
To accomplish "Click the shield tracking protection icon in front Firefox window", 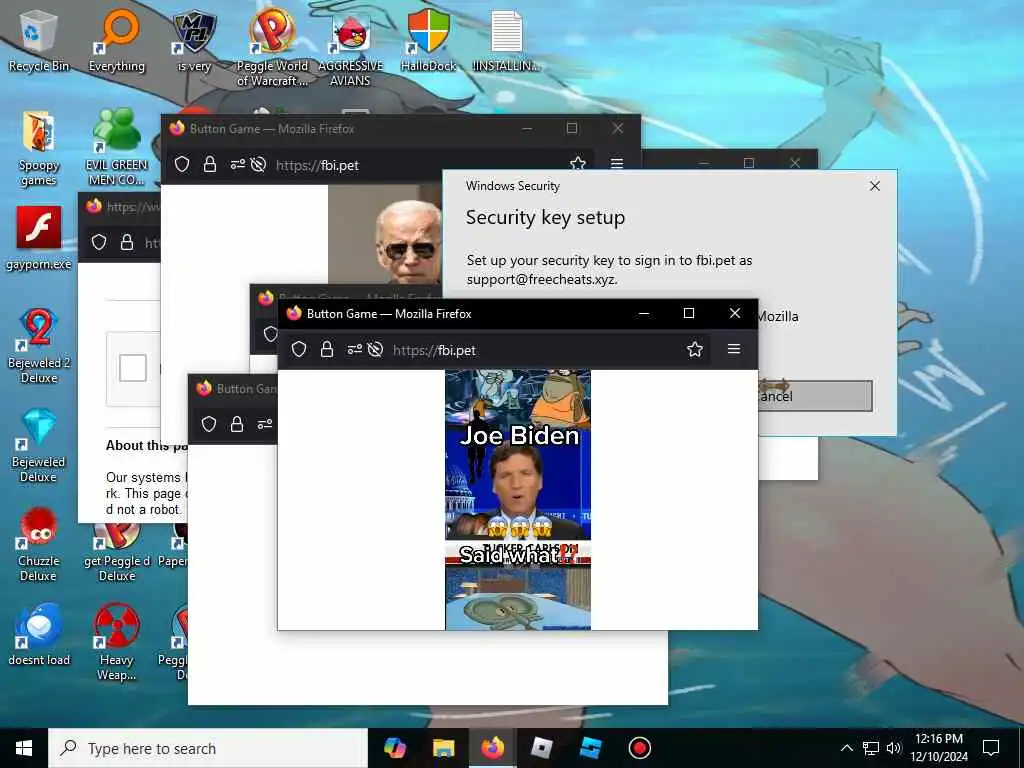I will click(299, 349).
